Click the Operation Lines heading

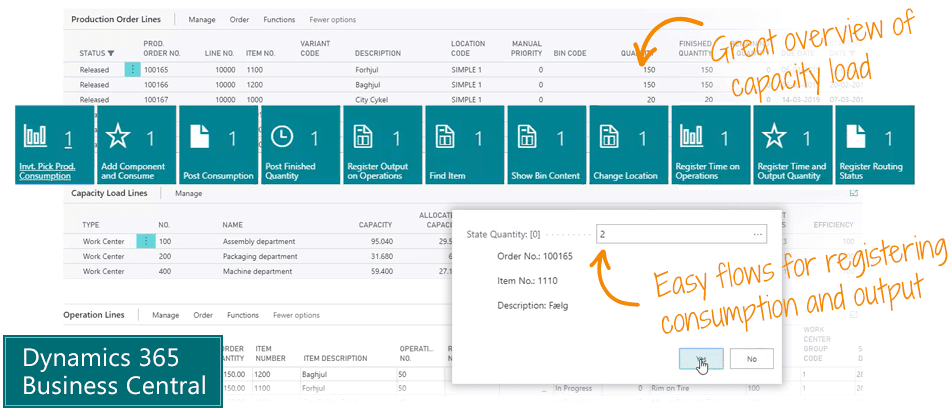[94, 315]
